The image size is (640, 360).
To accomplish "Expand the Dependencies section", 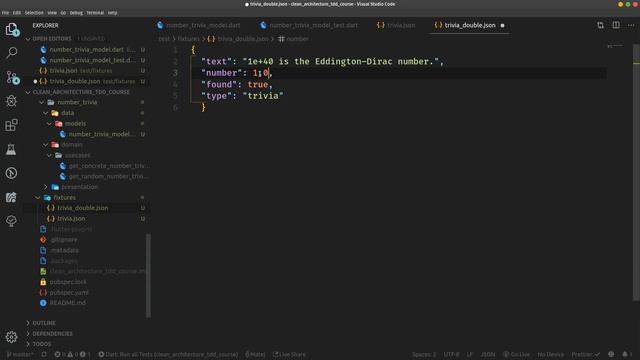I will tap(28, 333).
